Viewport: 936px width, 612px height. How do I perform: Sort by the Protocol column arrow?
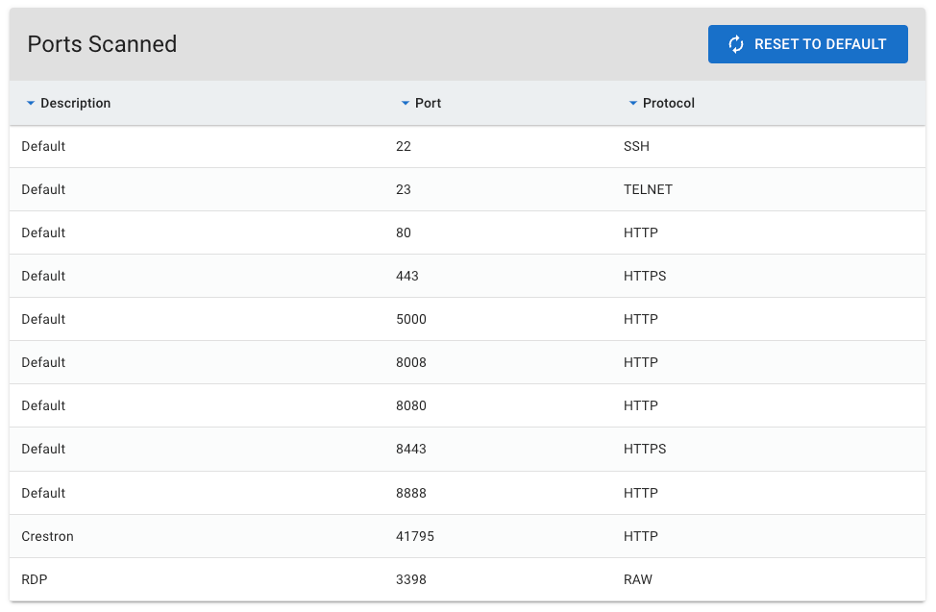(633, 103)
